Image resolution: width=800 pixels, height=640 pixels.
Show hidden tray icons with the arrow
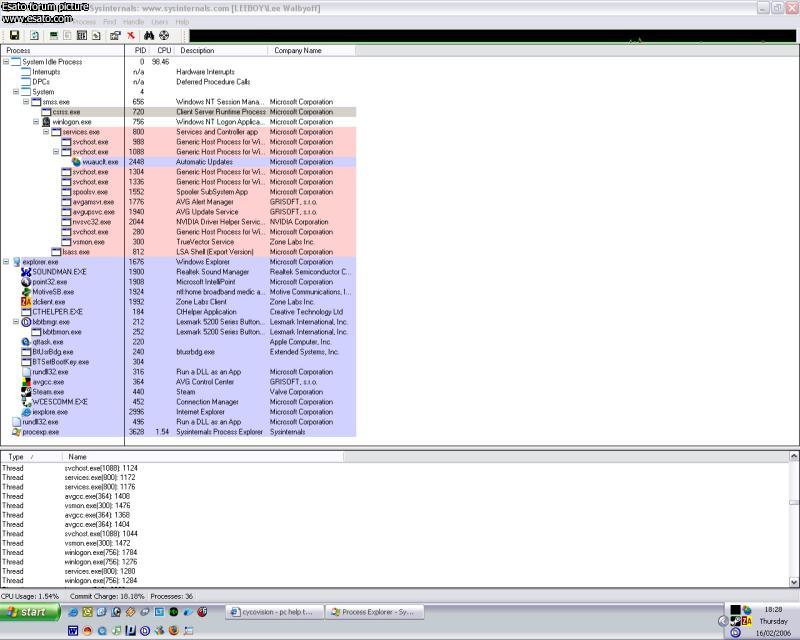(722, 621)
